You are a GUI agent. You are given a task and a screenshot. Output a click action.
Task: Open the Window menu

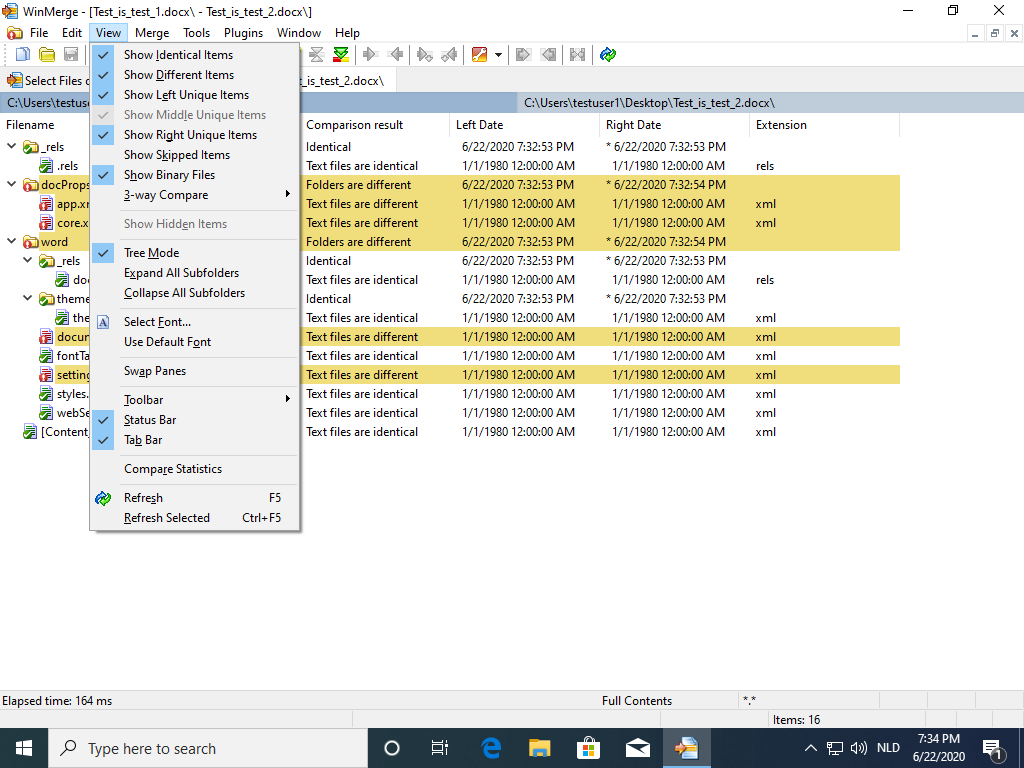coord(299,33)
